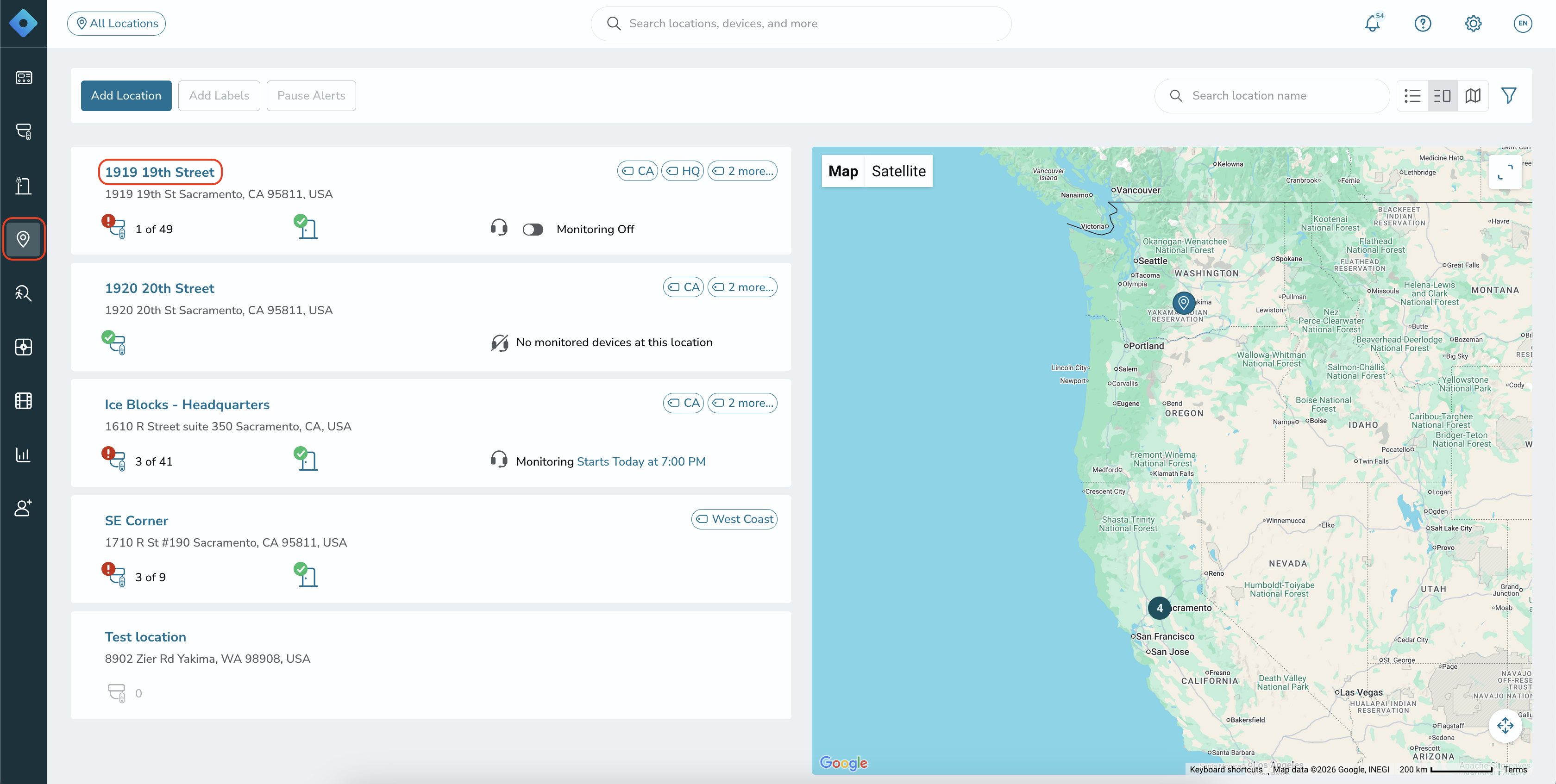The image size is (1556, 784).
Task: Open map Terms link
Action: [1515, 770]
